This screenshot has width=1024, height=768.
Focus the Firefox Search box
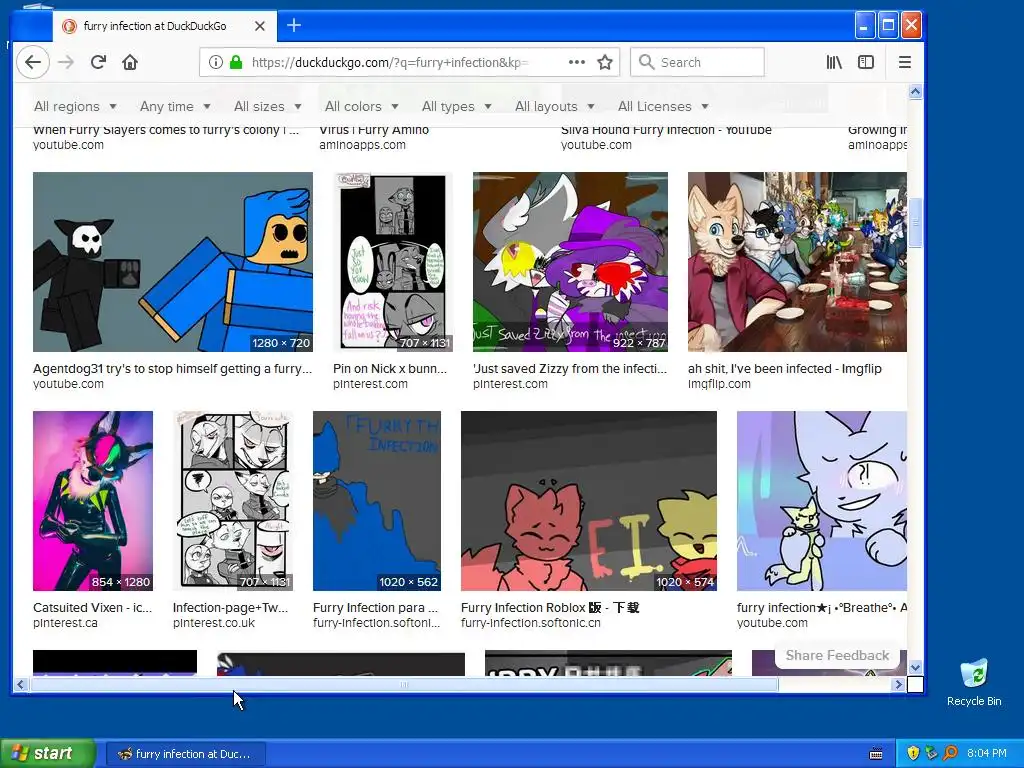(x=697, y=62)
